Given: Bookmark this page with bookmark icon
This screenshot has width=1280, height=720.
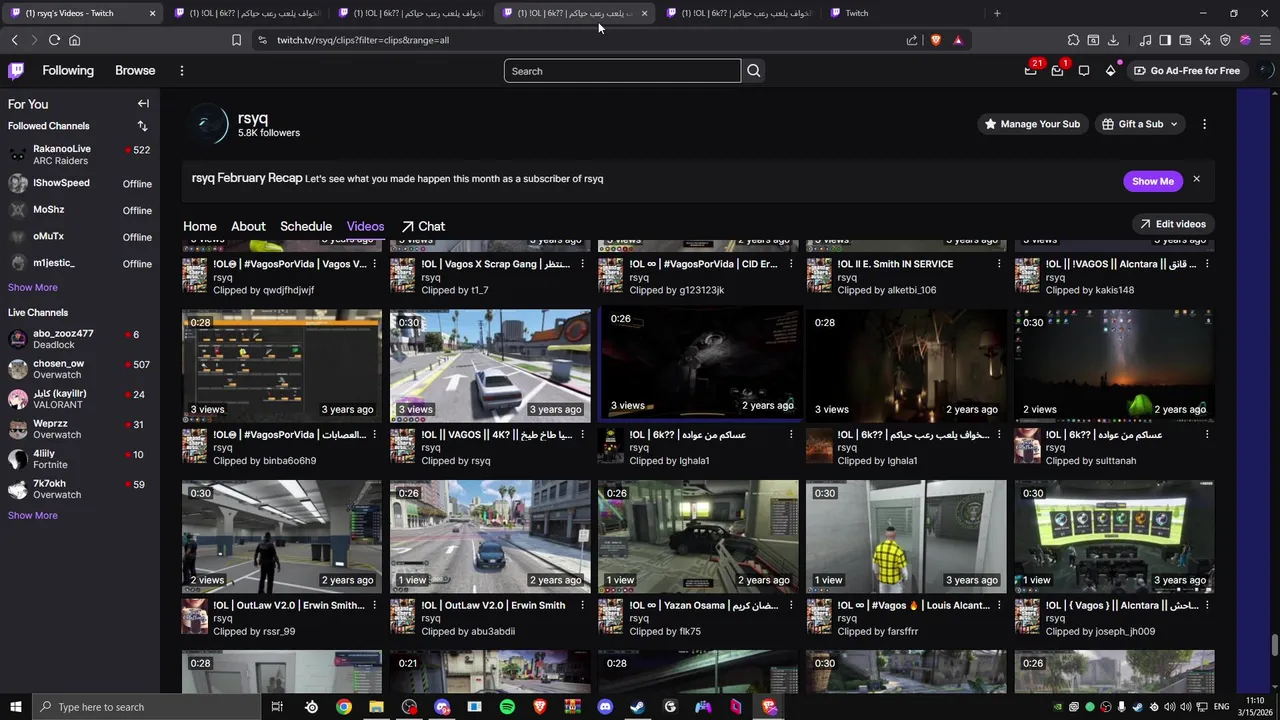Looking at the screenshot, I should tap(236, 40).
